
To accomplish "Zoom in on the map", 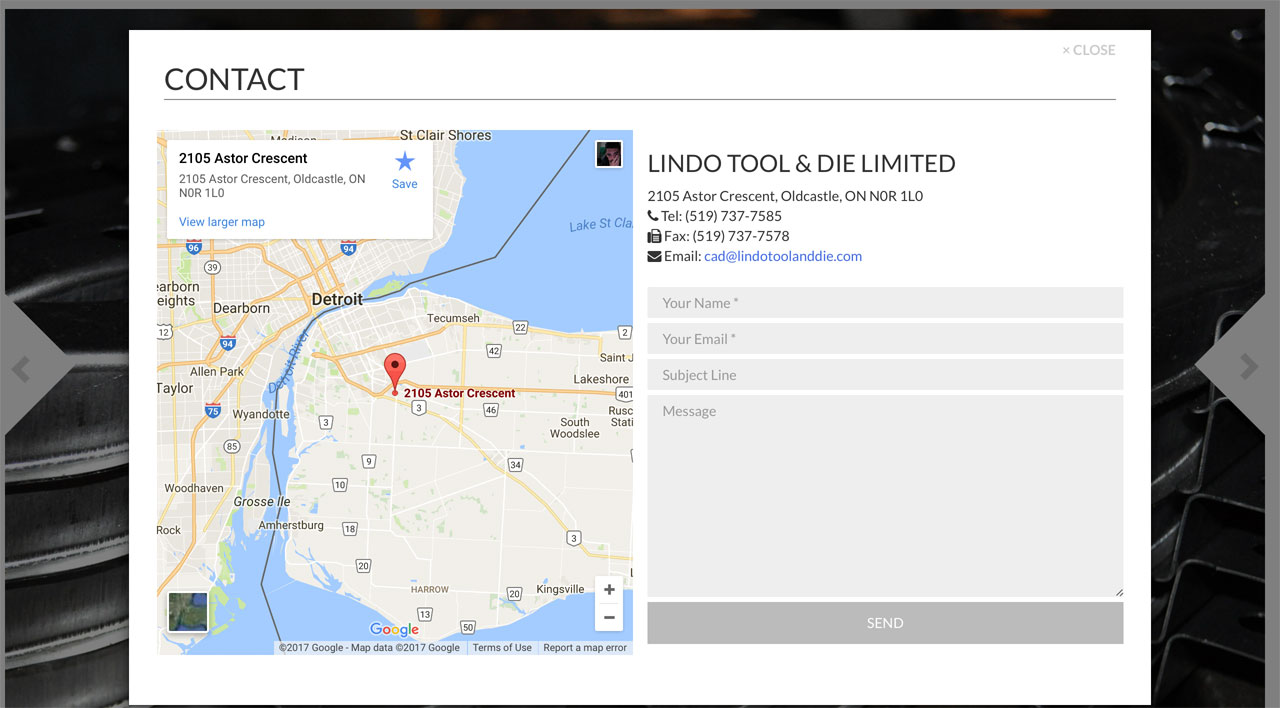I will pyautogui.click(x=609, y=590).
